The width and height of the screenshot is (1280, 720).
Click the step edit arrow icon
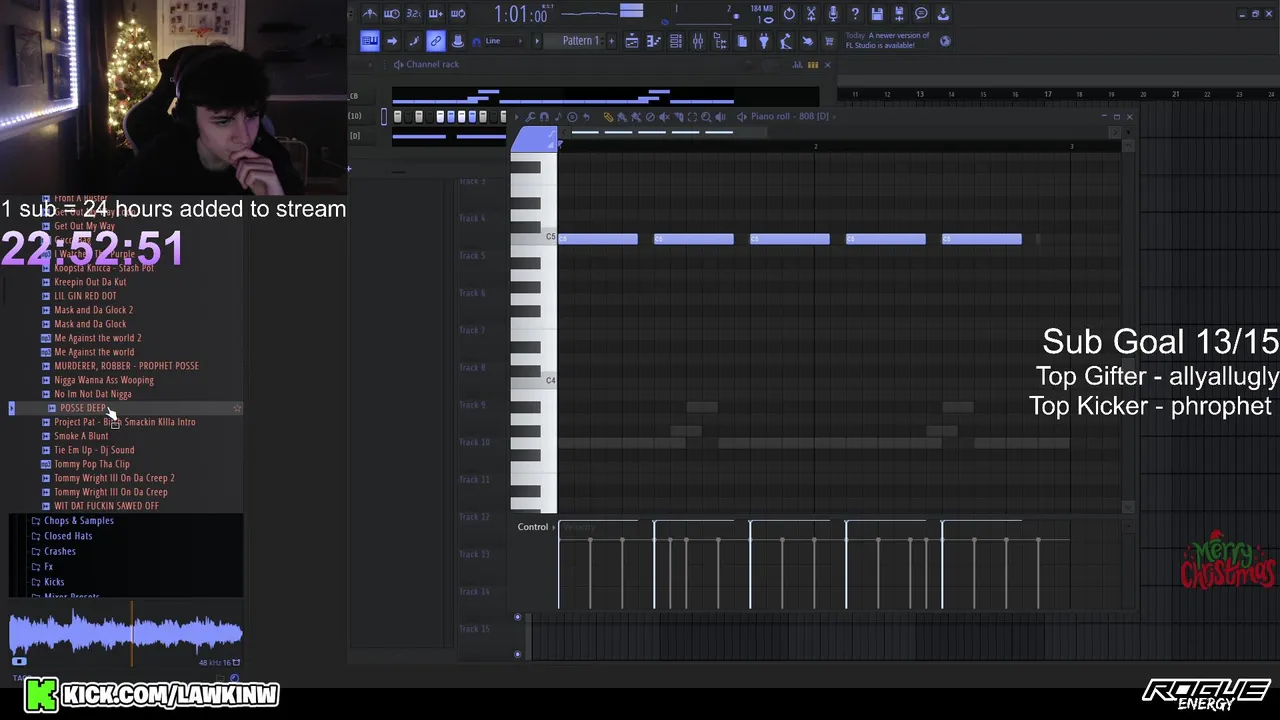[x=392, y=41]
